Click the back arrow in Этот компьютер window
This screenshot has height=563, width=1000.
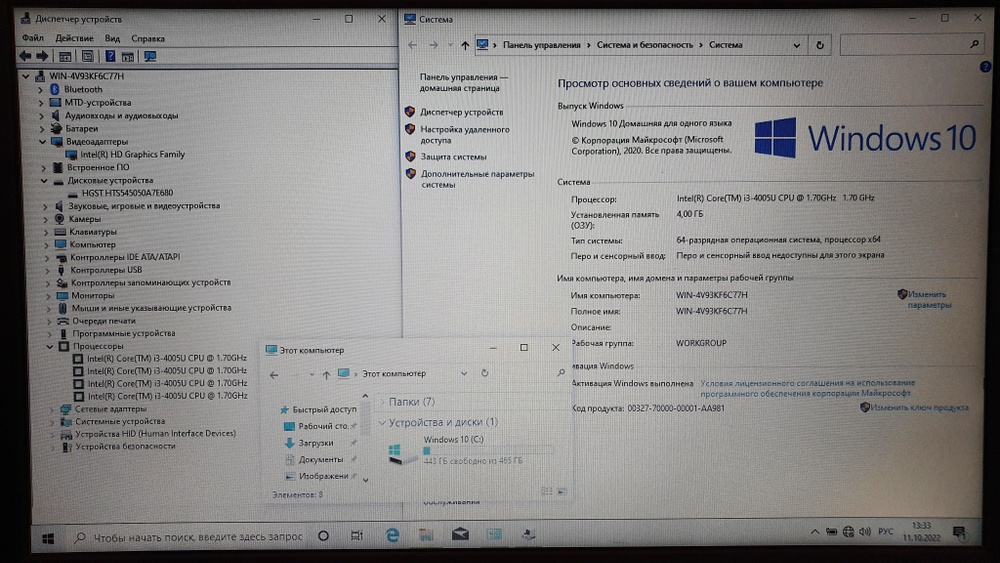pyautogui.click(x=274, y=375)
